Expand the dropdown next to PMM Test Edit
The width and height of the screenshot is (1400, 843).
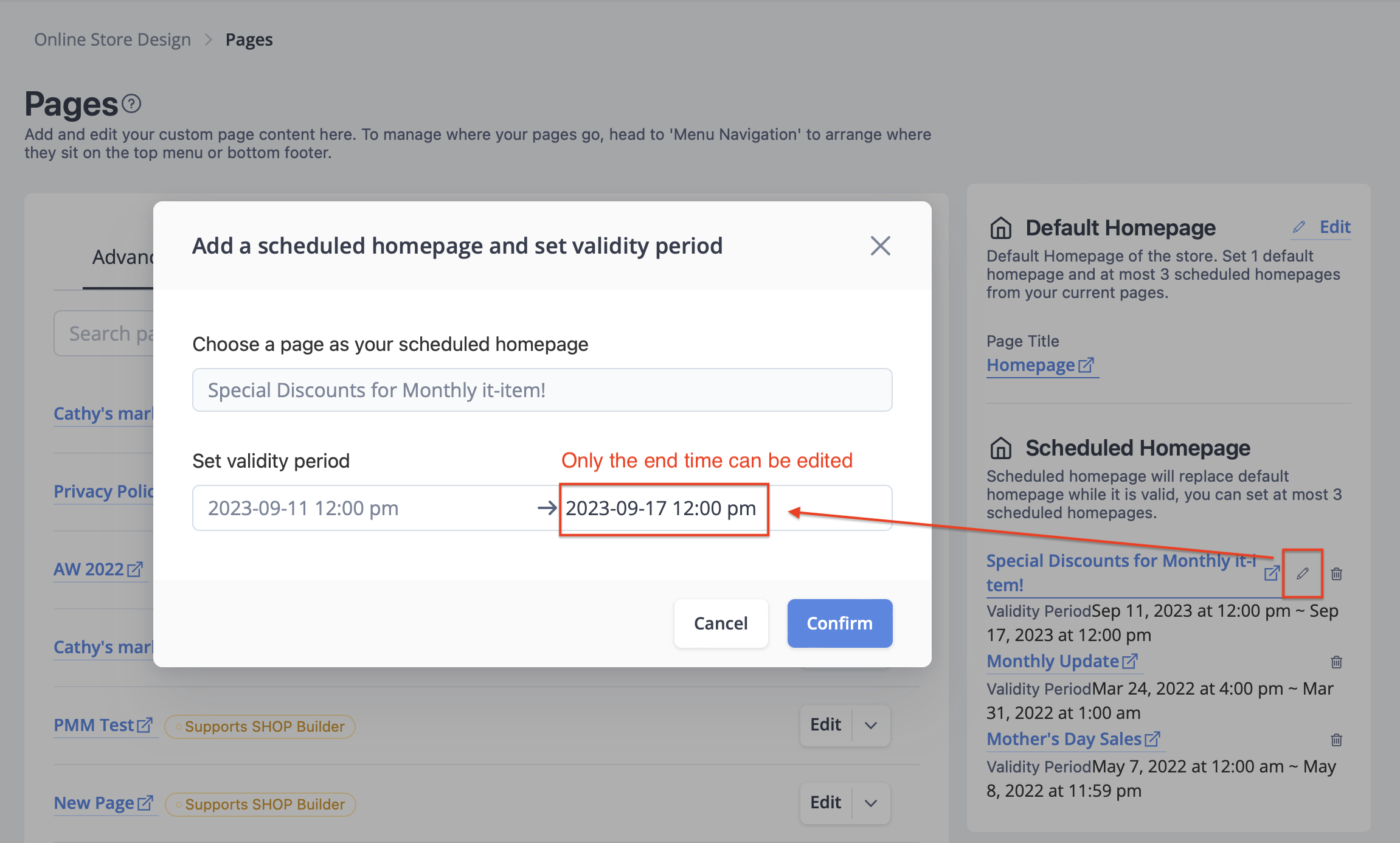(x=871, y=725)
